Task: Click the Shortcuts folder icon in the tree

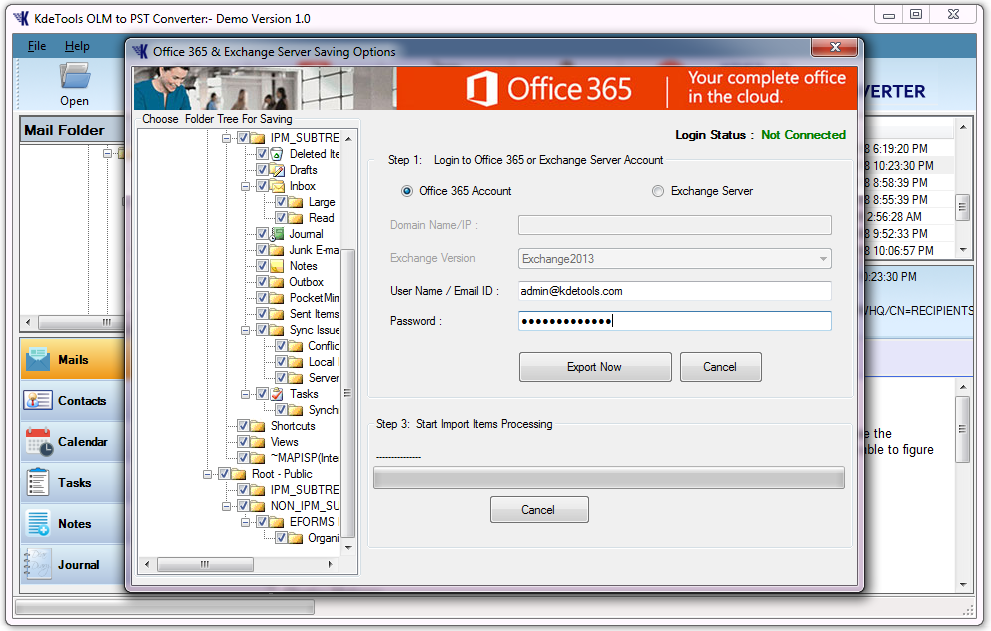Action: (257, 426)
